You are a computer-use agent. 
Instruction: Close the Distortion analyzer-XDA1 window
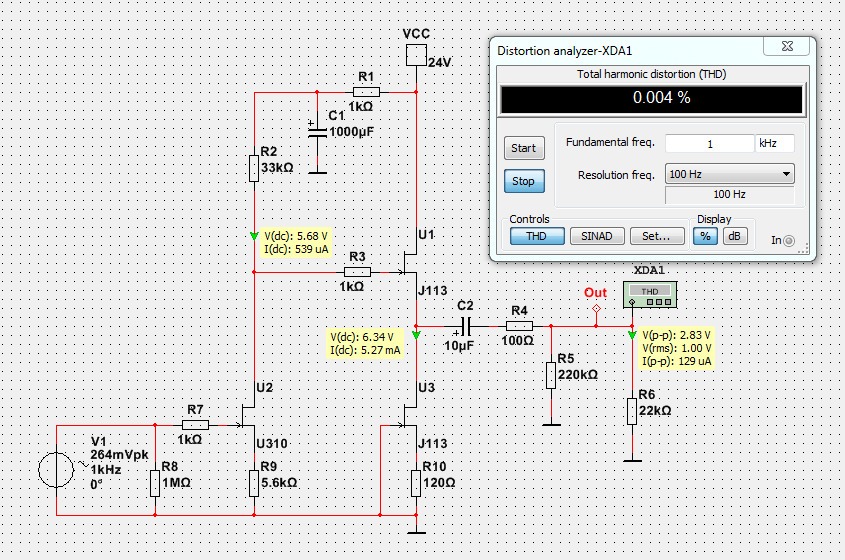(x=786, y=46)
